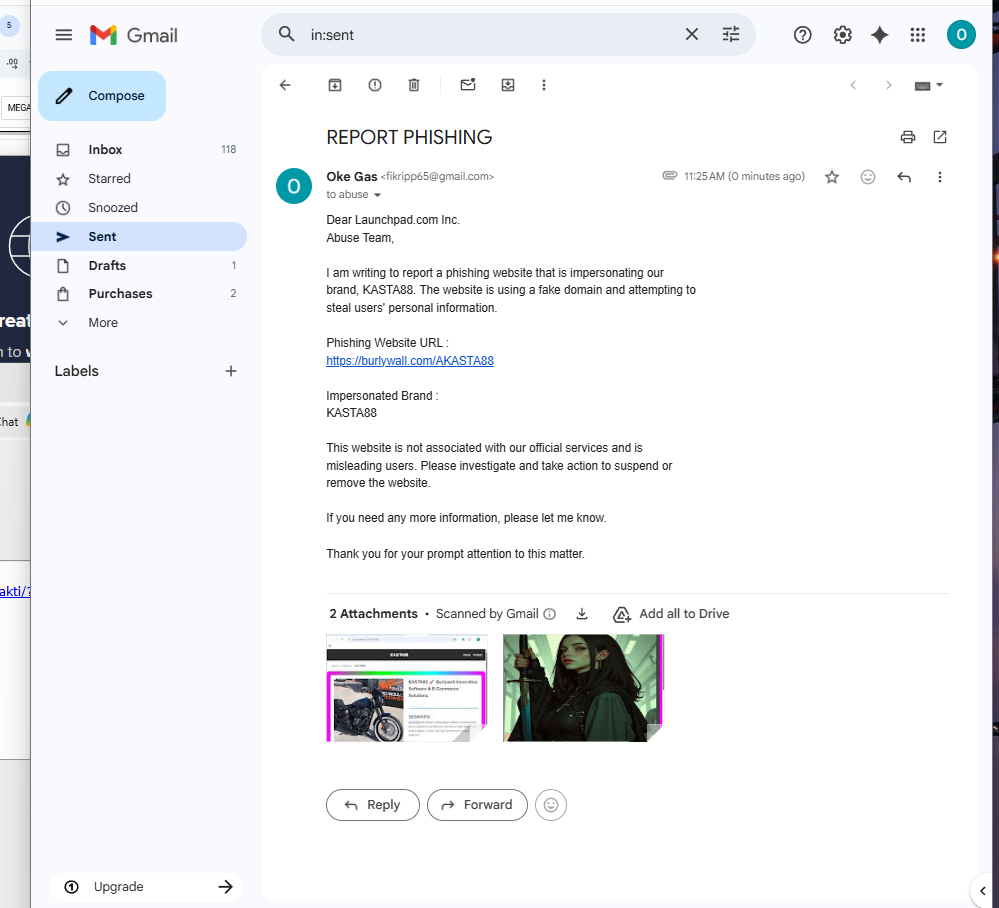
Task: Show search options filter icon
Action: (x=731, y=34)
